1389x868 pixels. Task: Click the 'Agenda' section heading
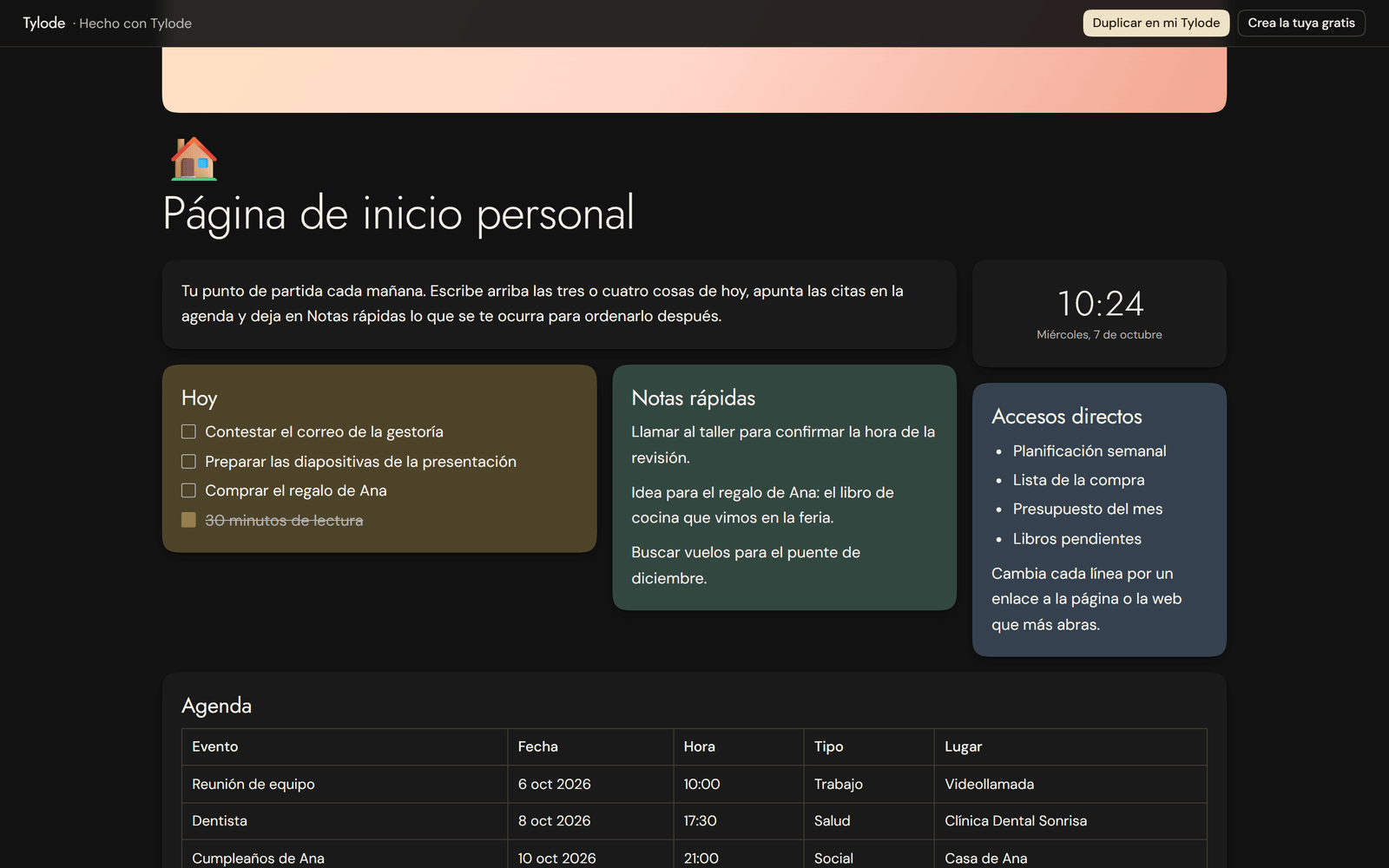point(216,706)
